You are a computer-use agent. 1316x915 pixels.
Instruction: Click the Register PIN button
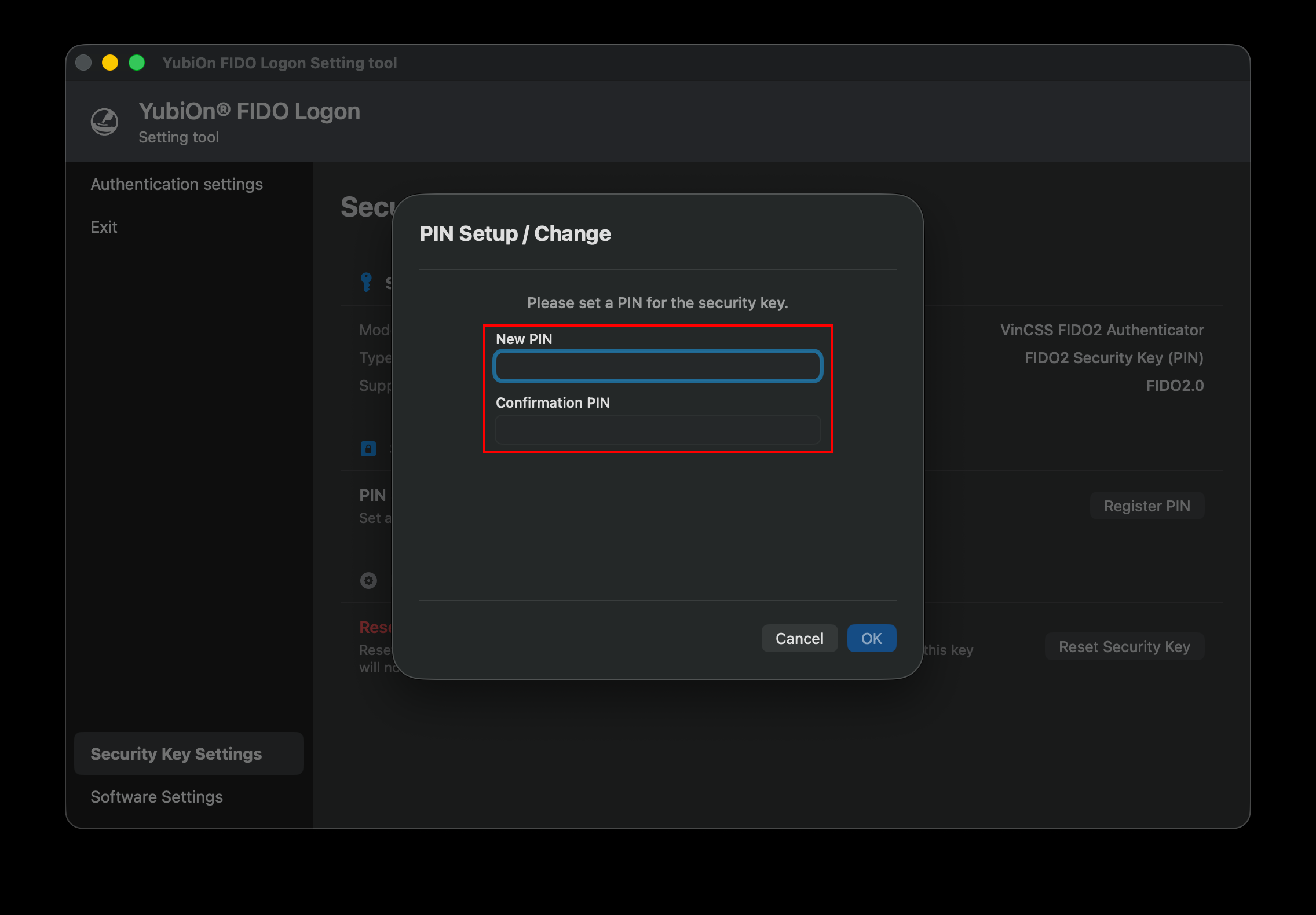[x=1147, y=506]
